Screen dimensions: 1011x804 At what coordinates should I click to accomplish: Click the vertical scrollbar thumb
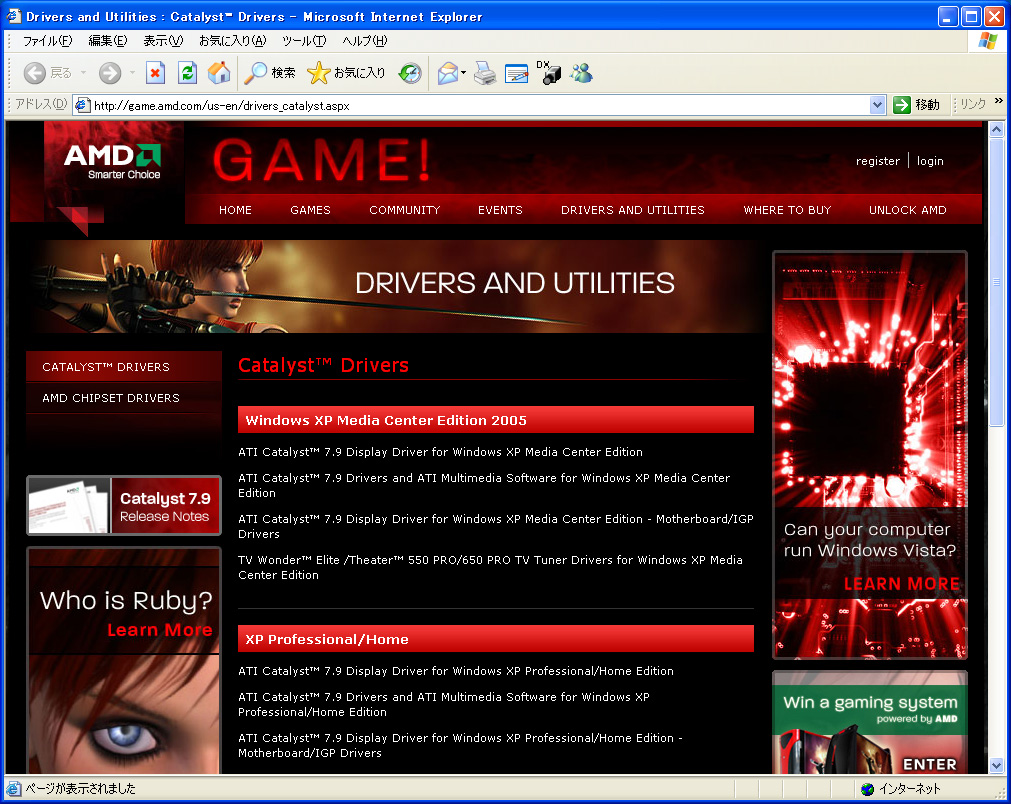point(996,282)
